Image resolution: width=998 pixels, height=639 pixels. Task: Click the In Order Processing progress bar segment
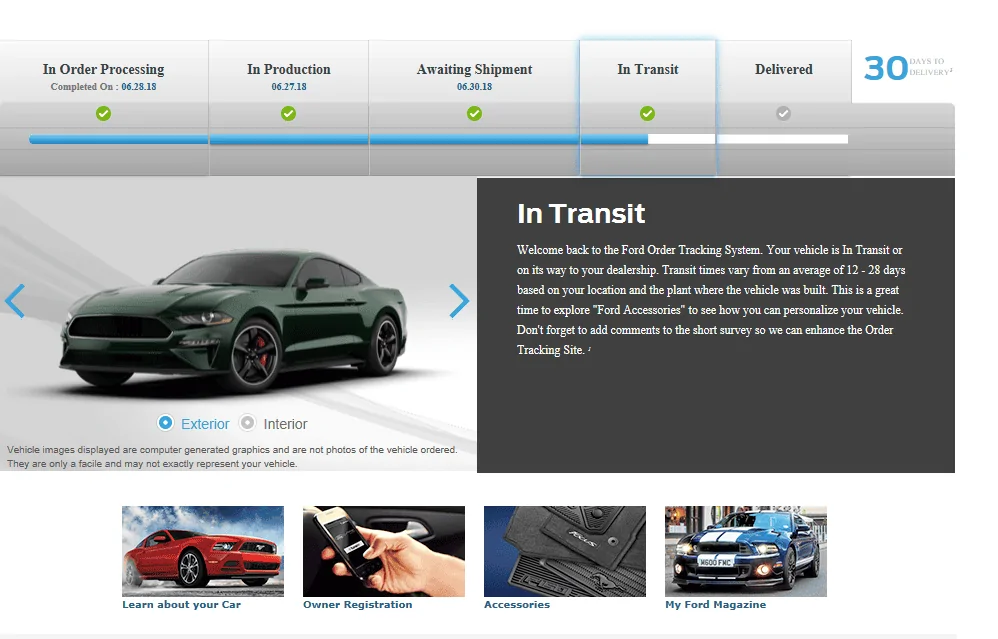[118, 139]
